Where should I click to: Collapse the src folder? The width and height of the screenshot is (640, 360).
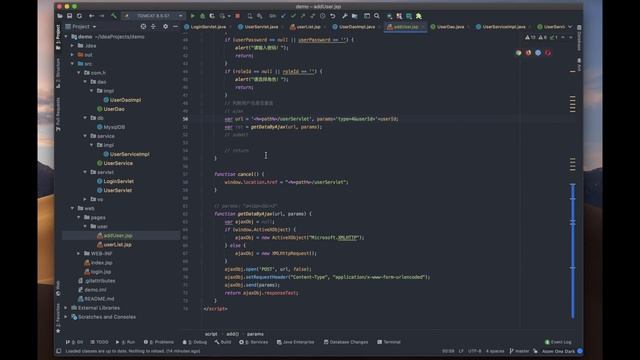click(x=73, y=64)
